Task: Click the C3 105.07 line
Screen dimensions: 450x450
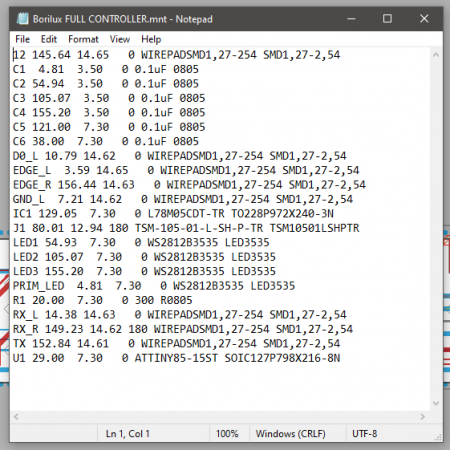Action: point(109,98)
